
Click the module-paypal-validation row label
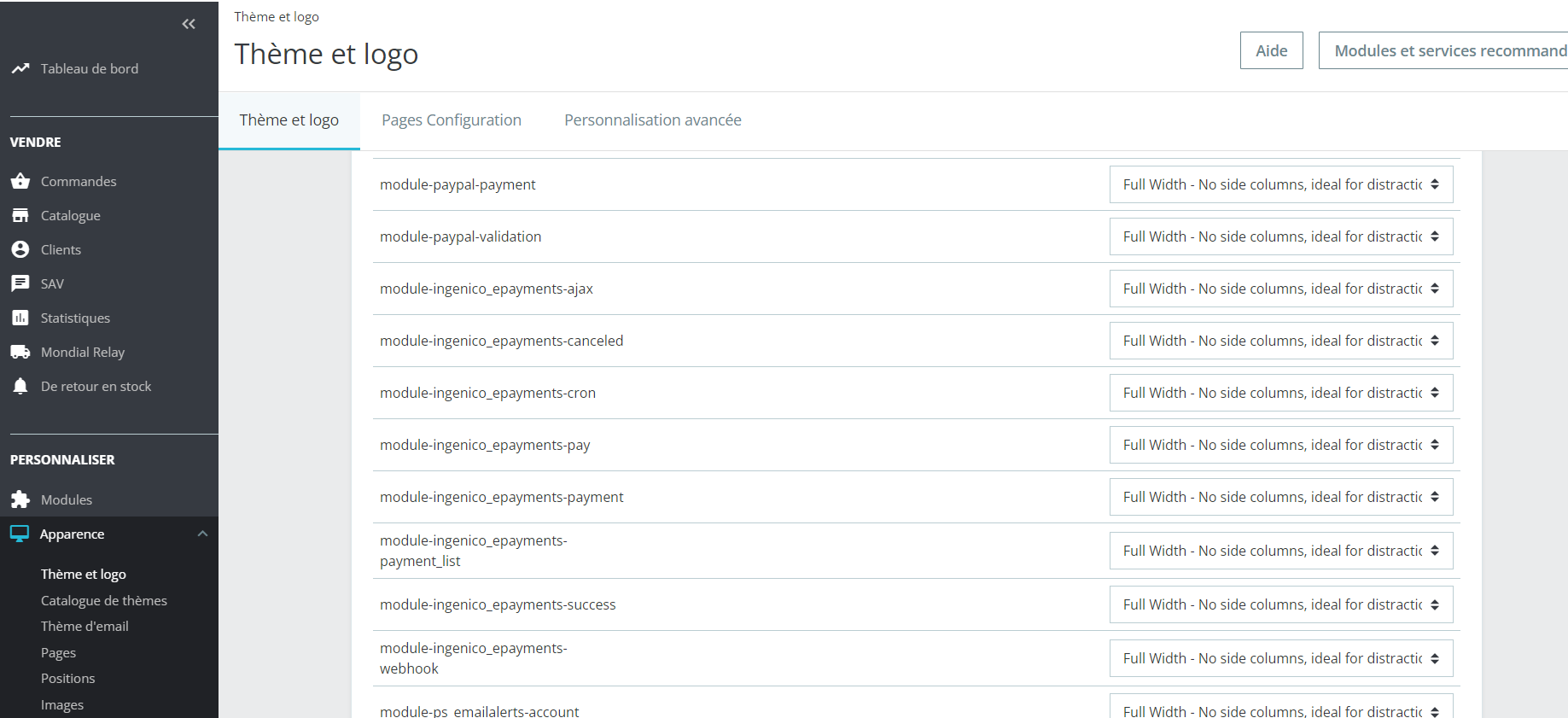460,236
